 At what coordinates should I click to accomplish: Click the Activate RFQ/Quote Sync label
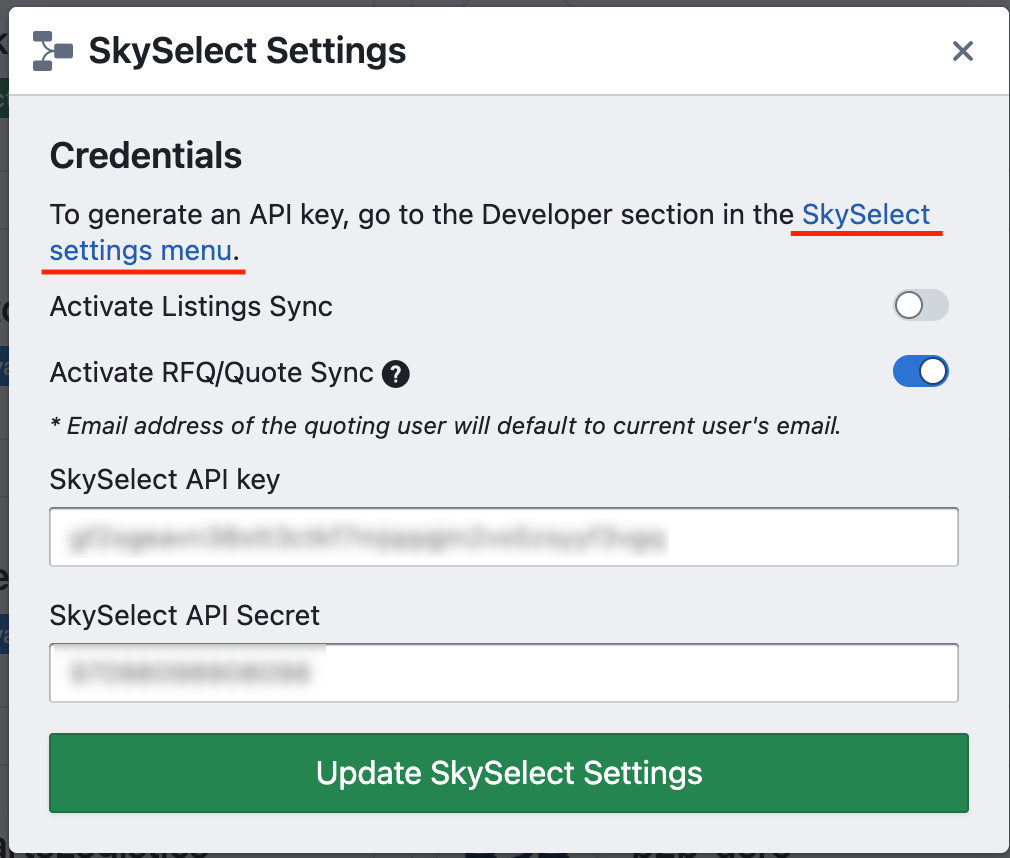[x=211, y=373]
